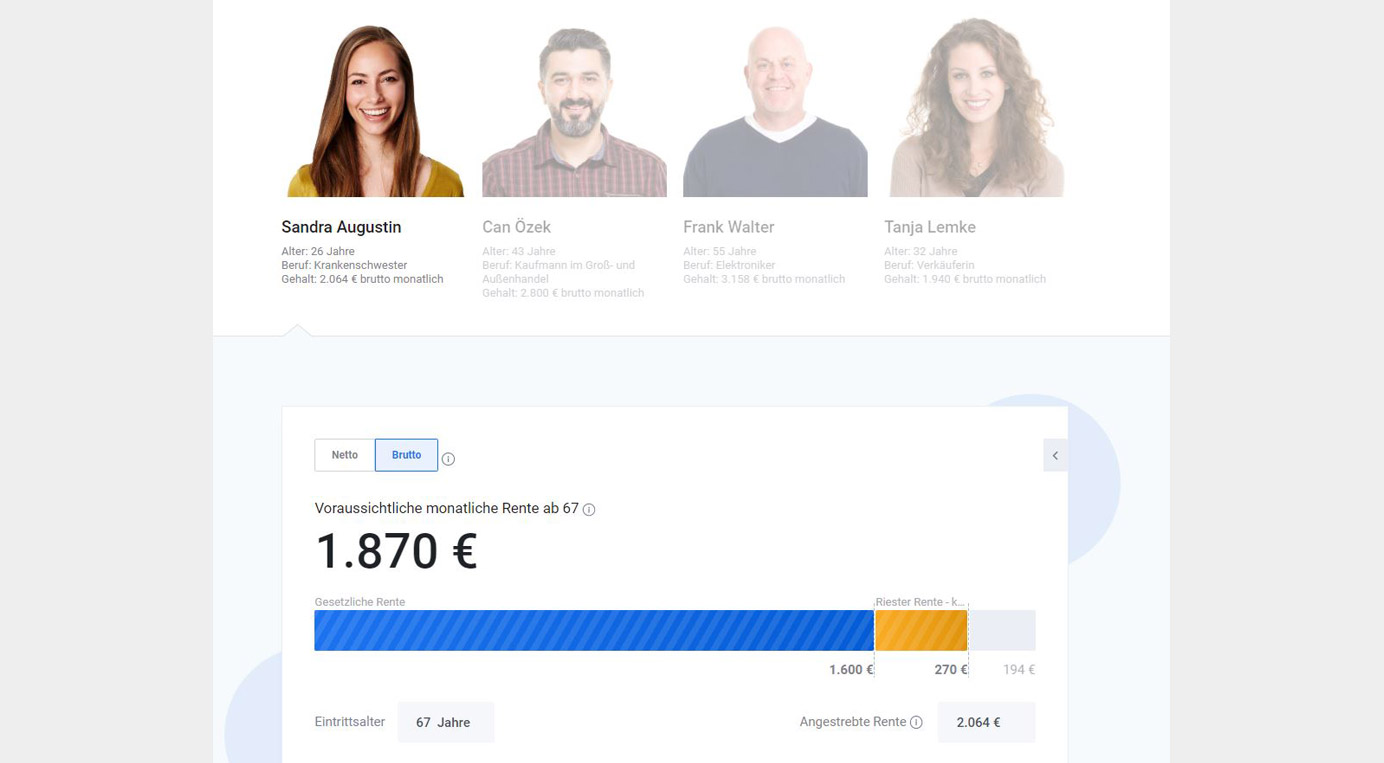1384x763 pixels.
Task: Select the Brutto toggle button
Action: [406, 455]
